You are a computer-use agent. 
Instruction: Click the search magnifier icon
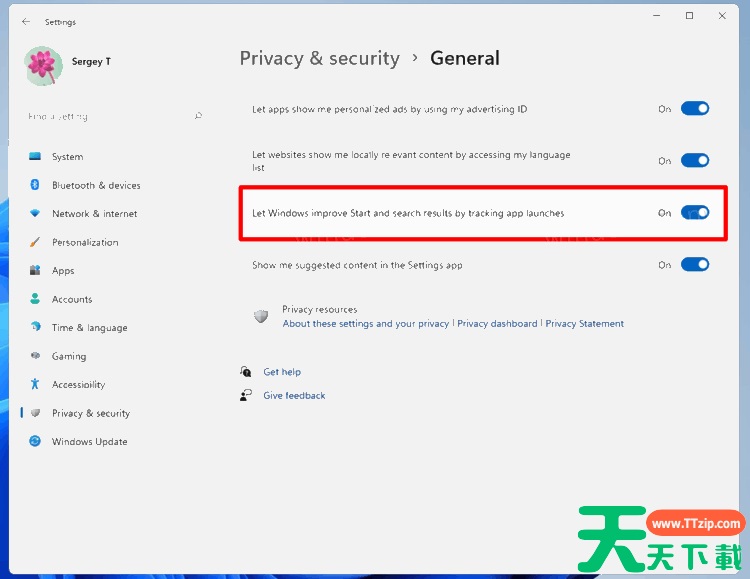pyautogui.click(x=199, y=116)
